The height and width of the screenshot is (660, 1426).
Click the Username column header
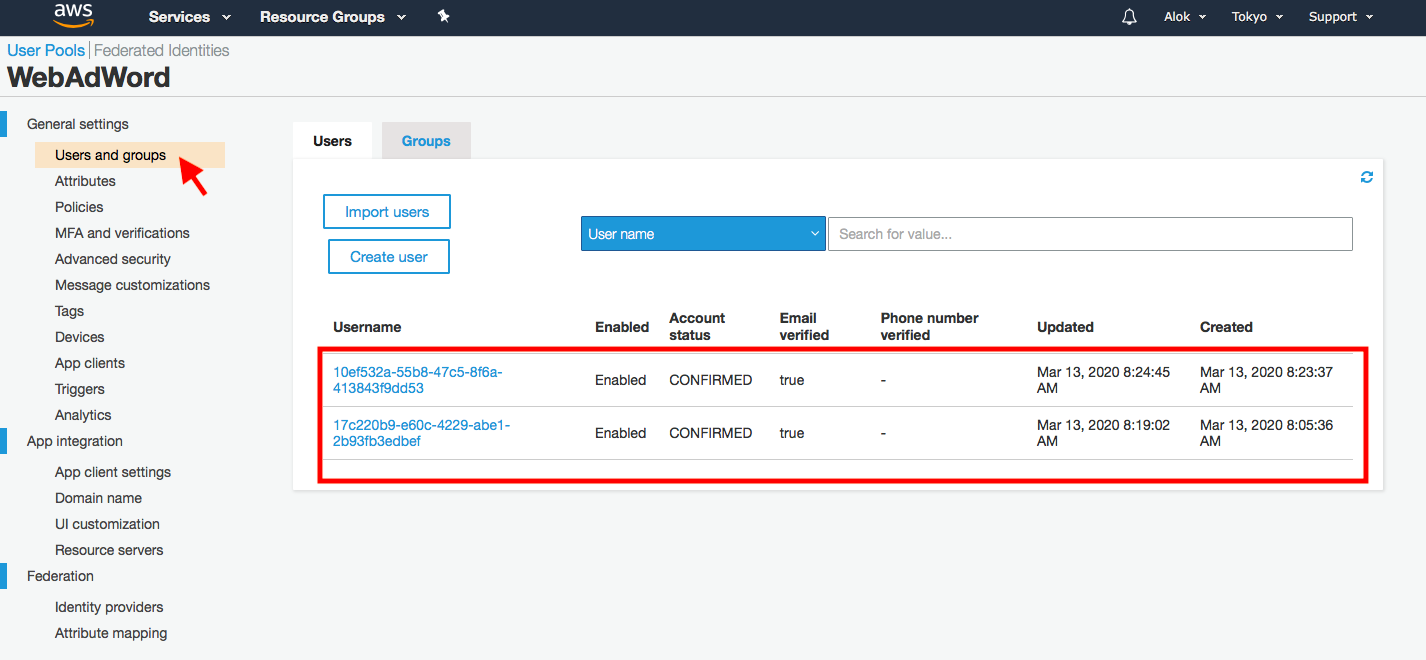(367, 327)
